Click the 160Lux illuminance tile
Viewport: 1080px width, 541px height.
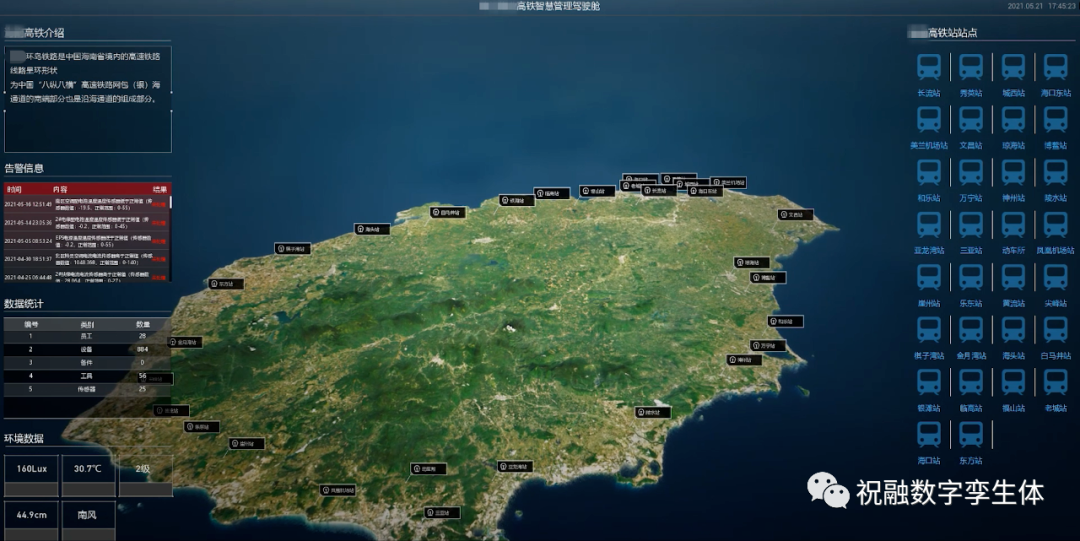point(31,469)
